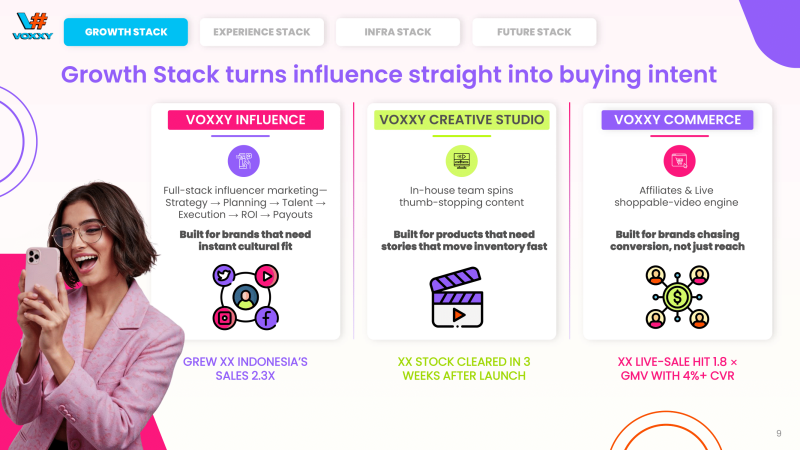The height and width of the screenshot is (450, 800).
Task: Click the Twitter bird icon
Action: click(x=223, y=274)
